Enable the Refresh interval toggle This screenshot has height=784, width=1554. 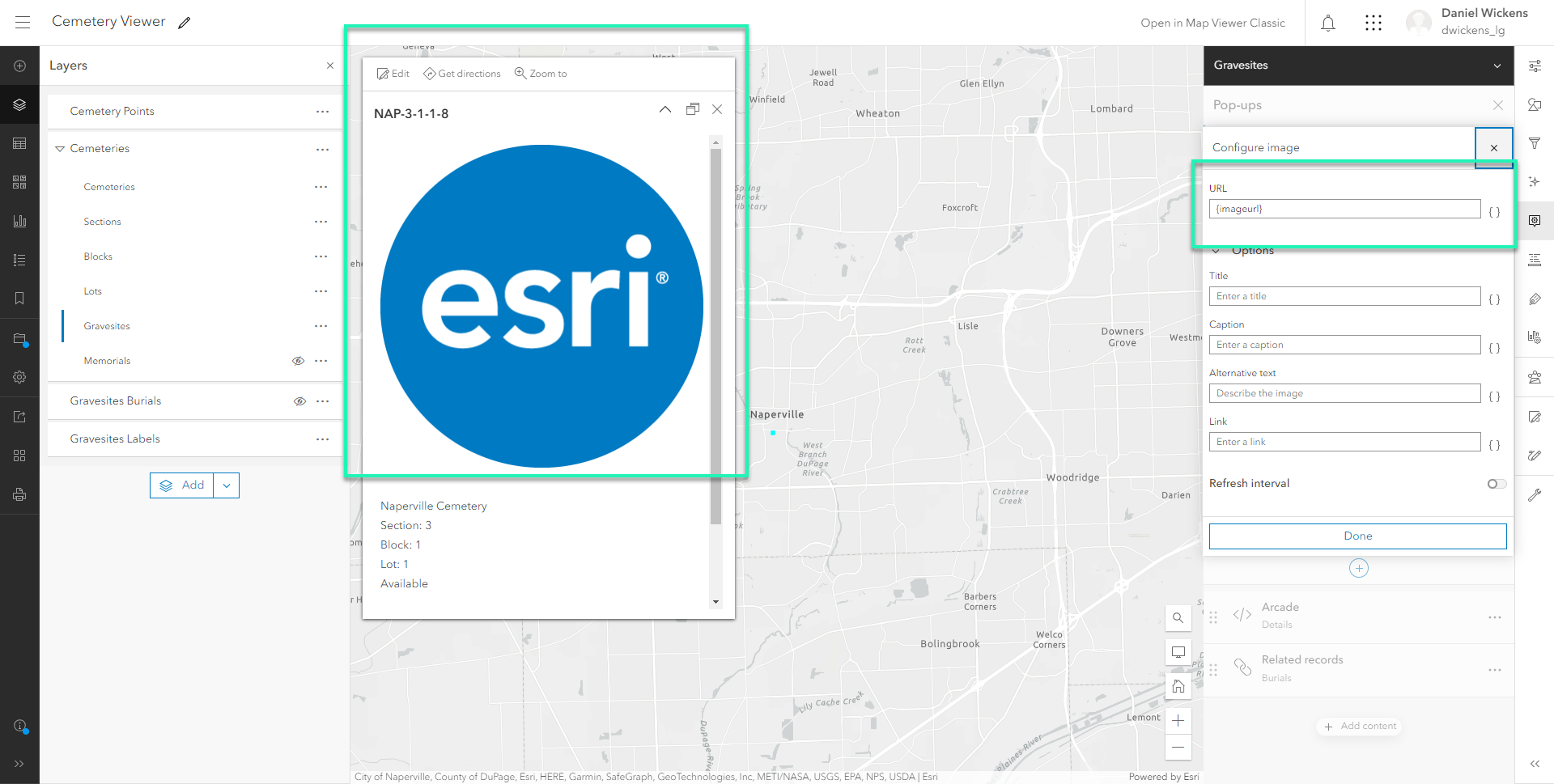pos(1496,484)
